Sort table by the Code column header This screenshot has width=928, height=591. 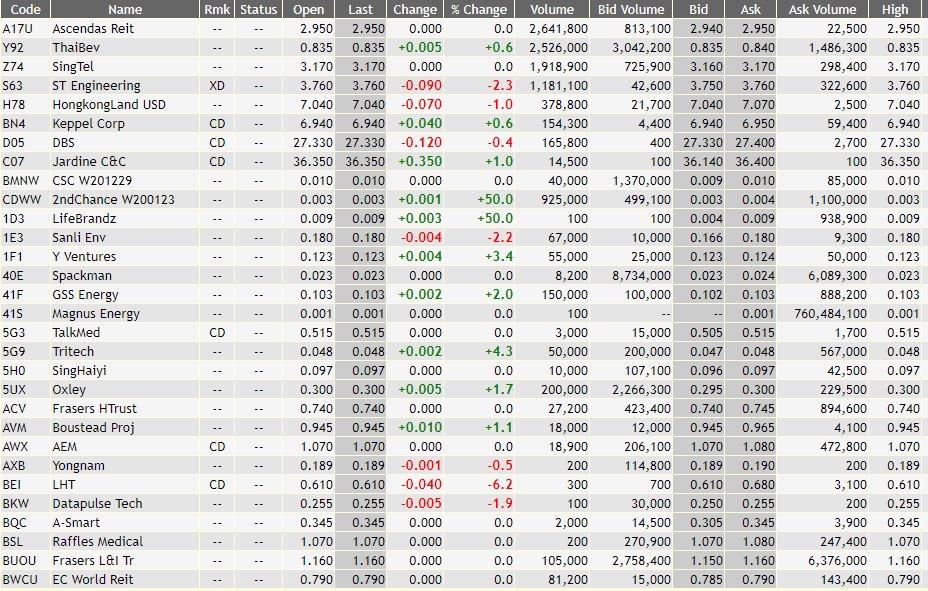coord(25,9)
